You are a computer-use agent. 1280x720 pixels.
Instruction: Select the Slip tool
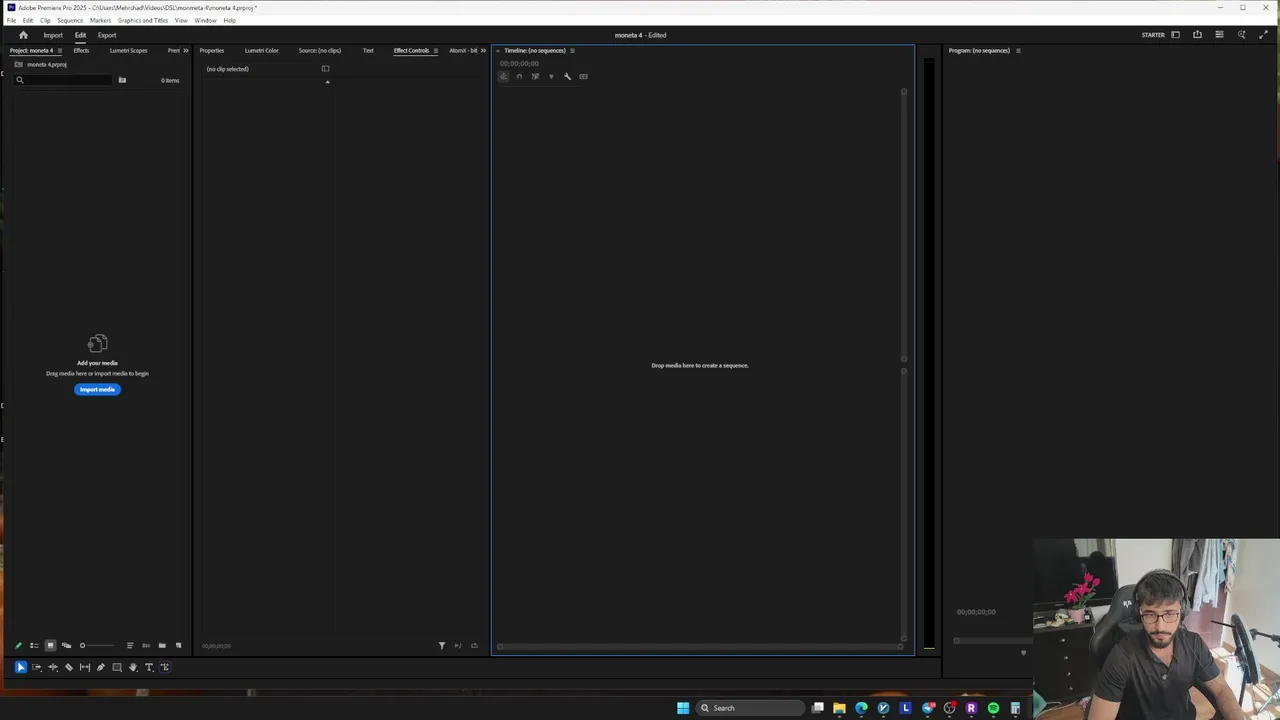[x=85, y=667]
